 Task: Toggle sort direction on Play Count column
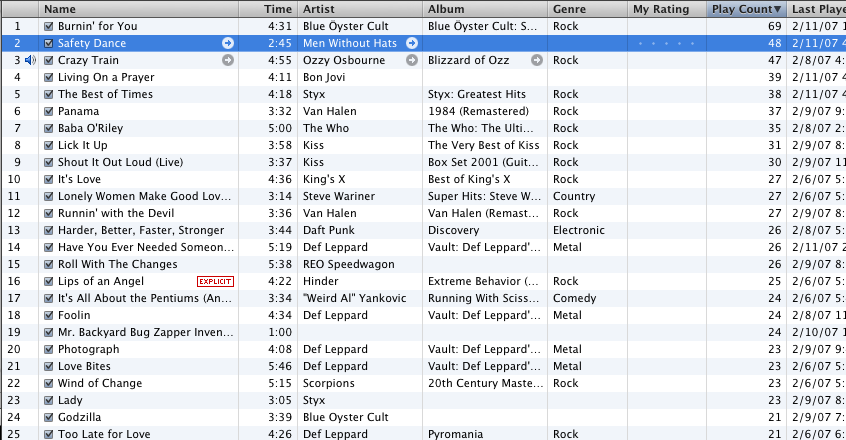coord(747,9)
